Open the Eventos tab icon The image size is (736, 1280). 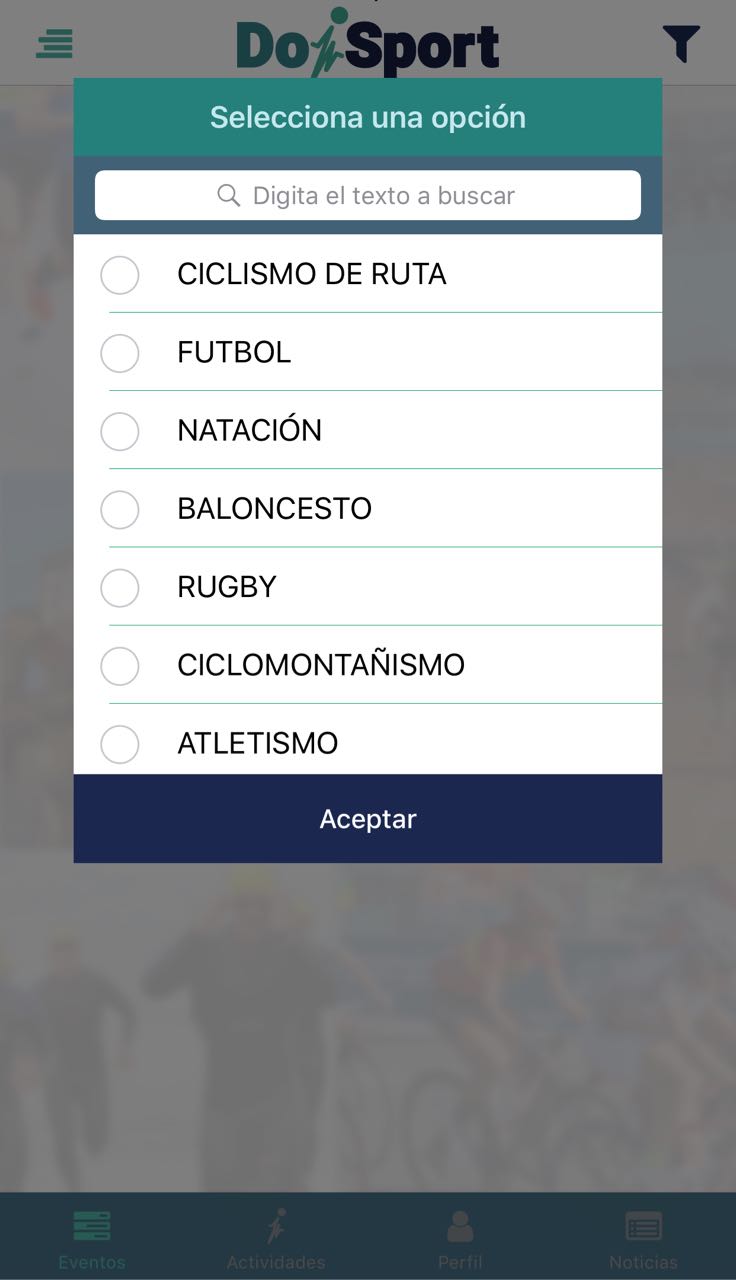click(92, 1226)
